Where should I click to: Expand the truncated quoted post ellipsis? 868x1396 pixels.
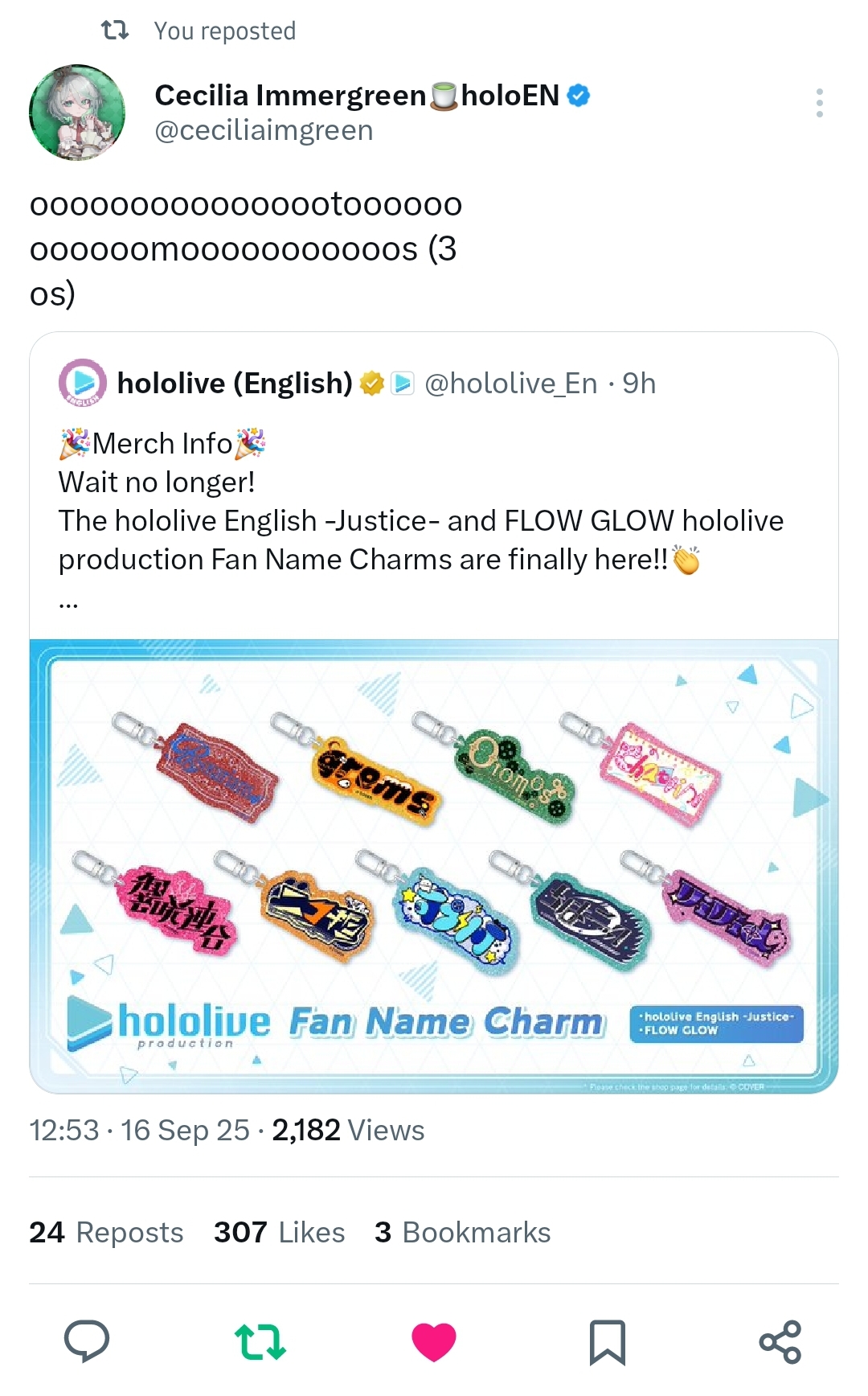(x=68, y=603)
